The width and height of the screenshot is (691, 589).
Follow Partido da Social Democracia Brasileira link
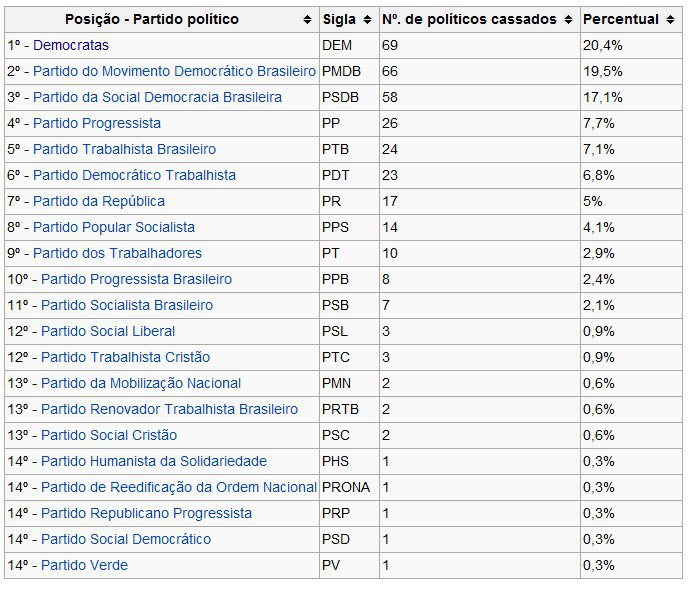point(157,97)
